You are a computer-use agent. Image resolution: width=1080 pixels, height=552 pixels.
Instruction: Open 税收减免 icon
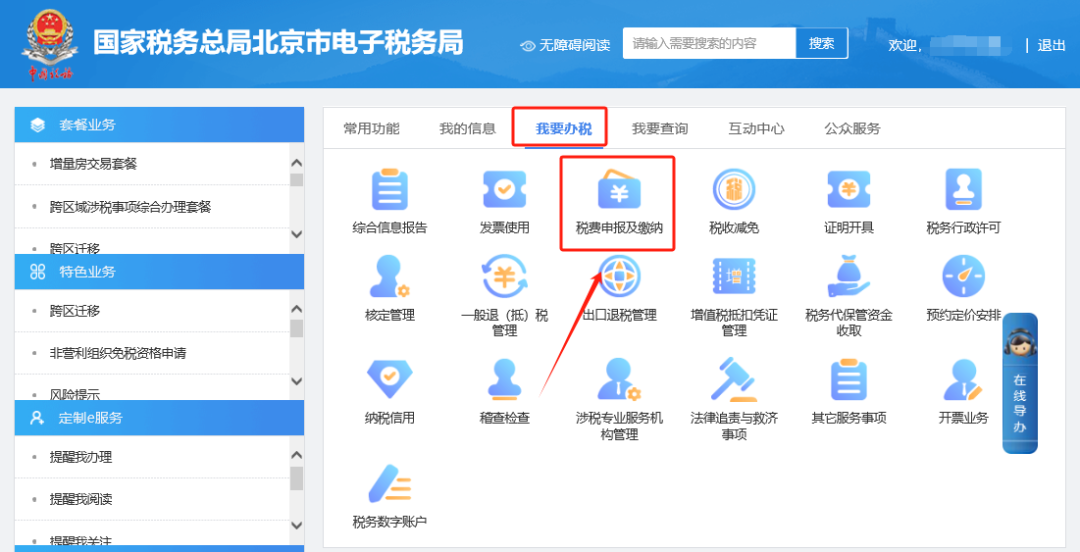pyautogui.click(x=734, y=190)
